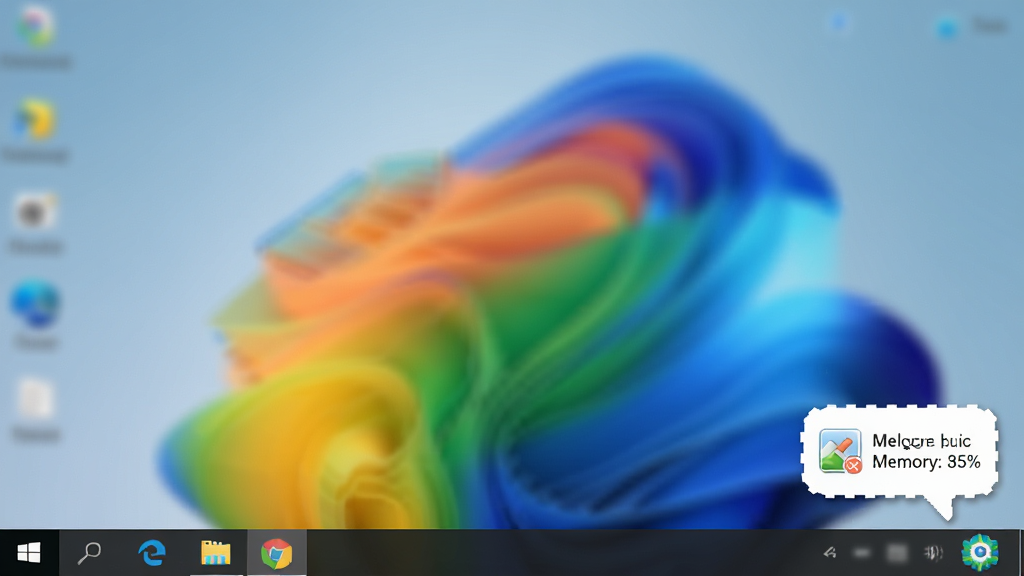Select the white document desktop icon
Screen dimensions: 1024x576
[35, 398]
